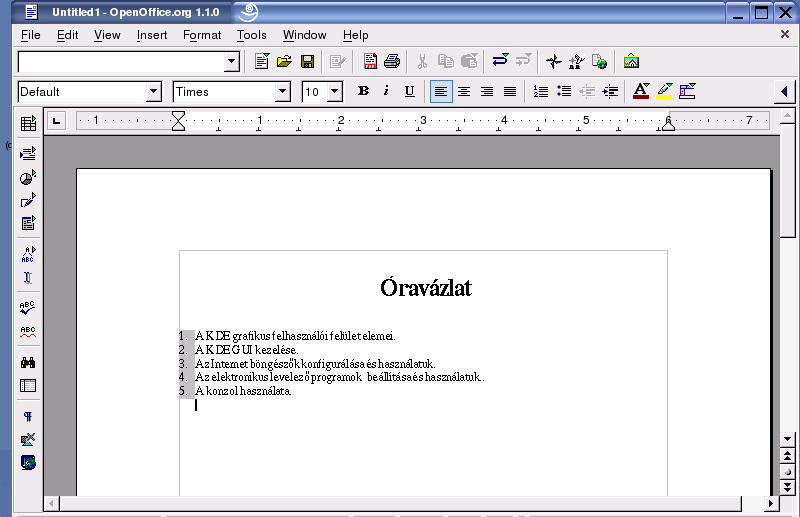Set Align Right paragraph alignment
800x517 pixels.
coord(487,91)
